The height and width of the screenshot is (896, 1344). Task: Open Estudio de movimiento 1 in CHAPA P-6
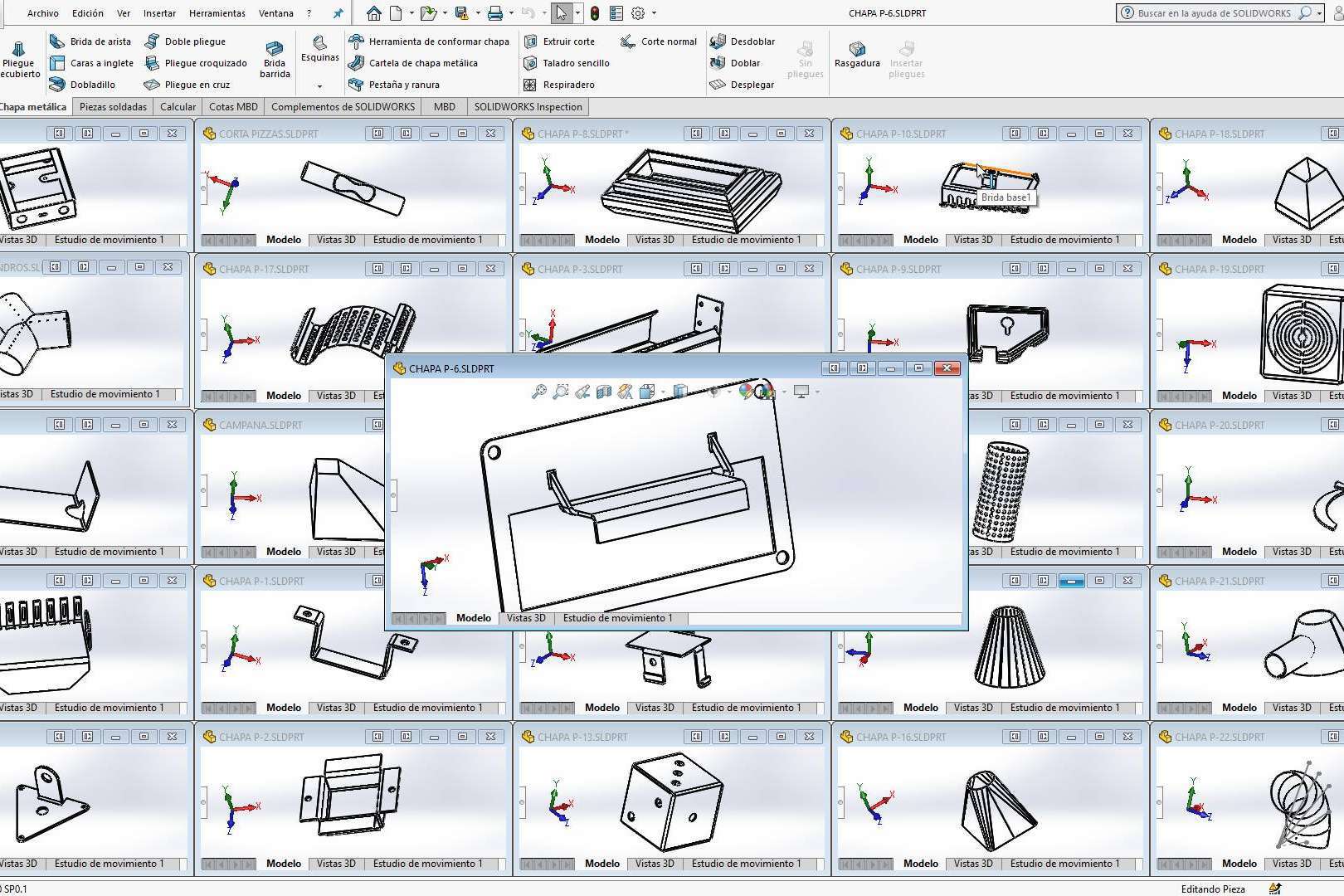click(x=617, y=618)
